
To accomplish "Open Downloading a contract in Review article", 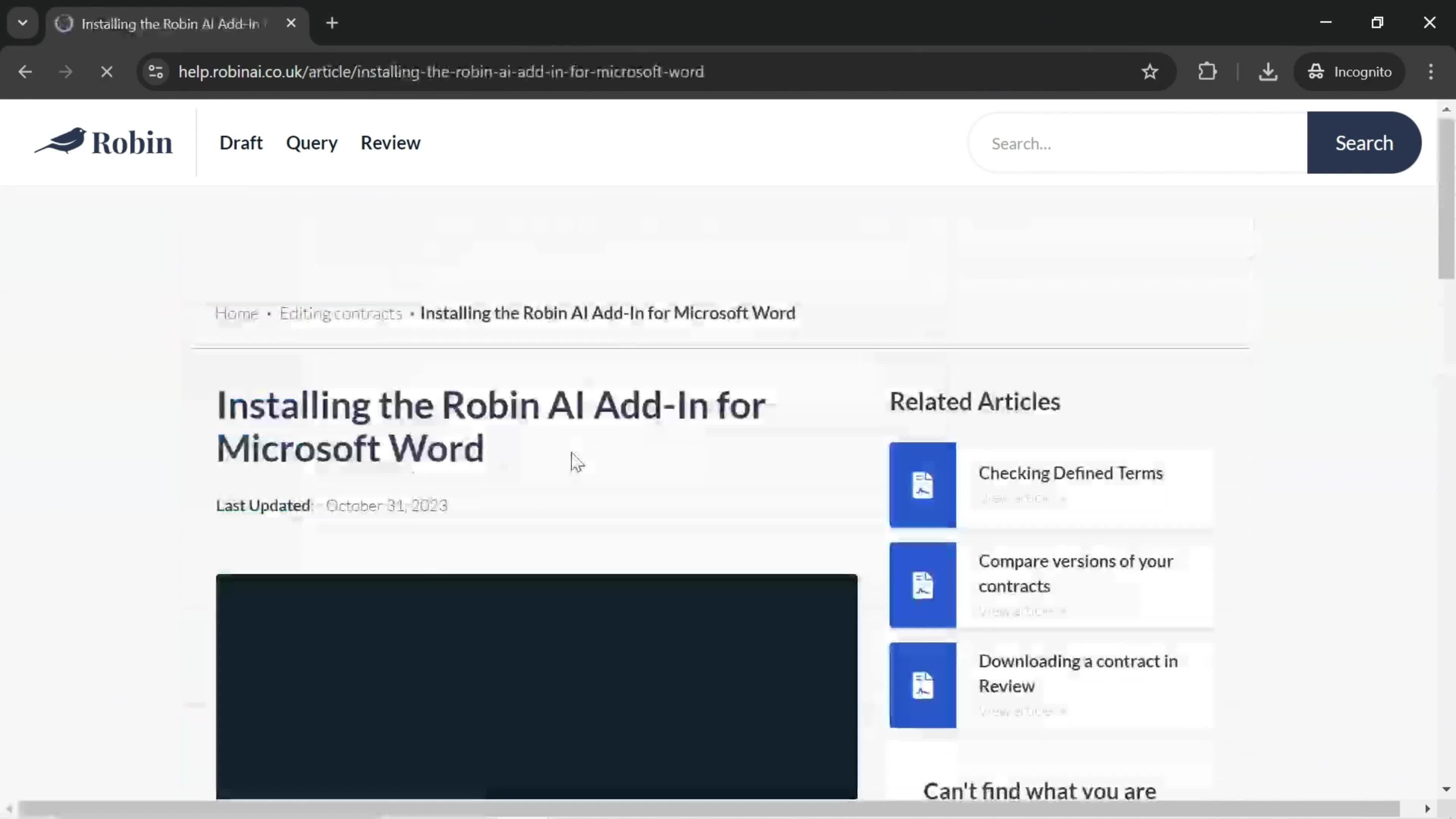I will coord(1078,673).
